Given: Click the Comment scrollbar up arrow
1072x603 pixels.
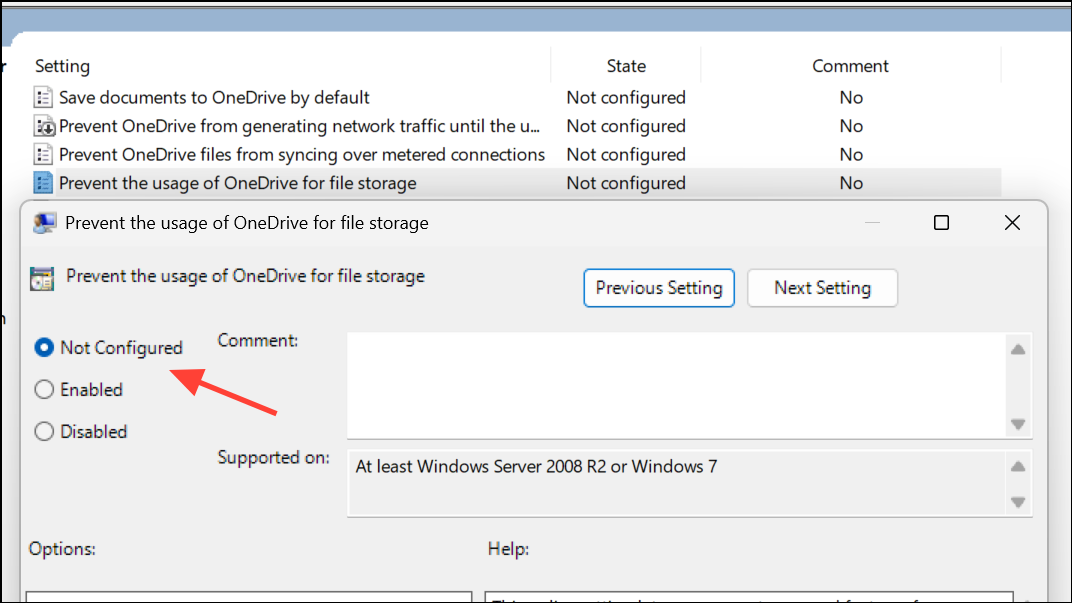Looking at the screenshot, I should click(1018, 348).
